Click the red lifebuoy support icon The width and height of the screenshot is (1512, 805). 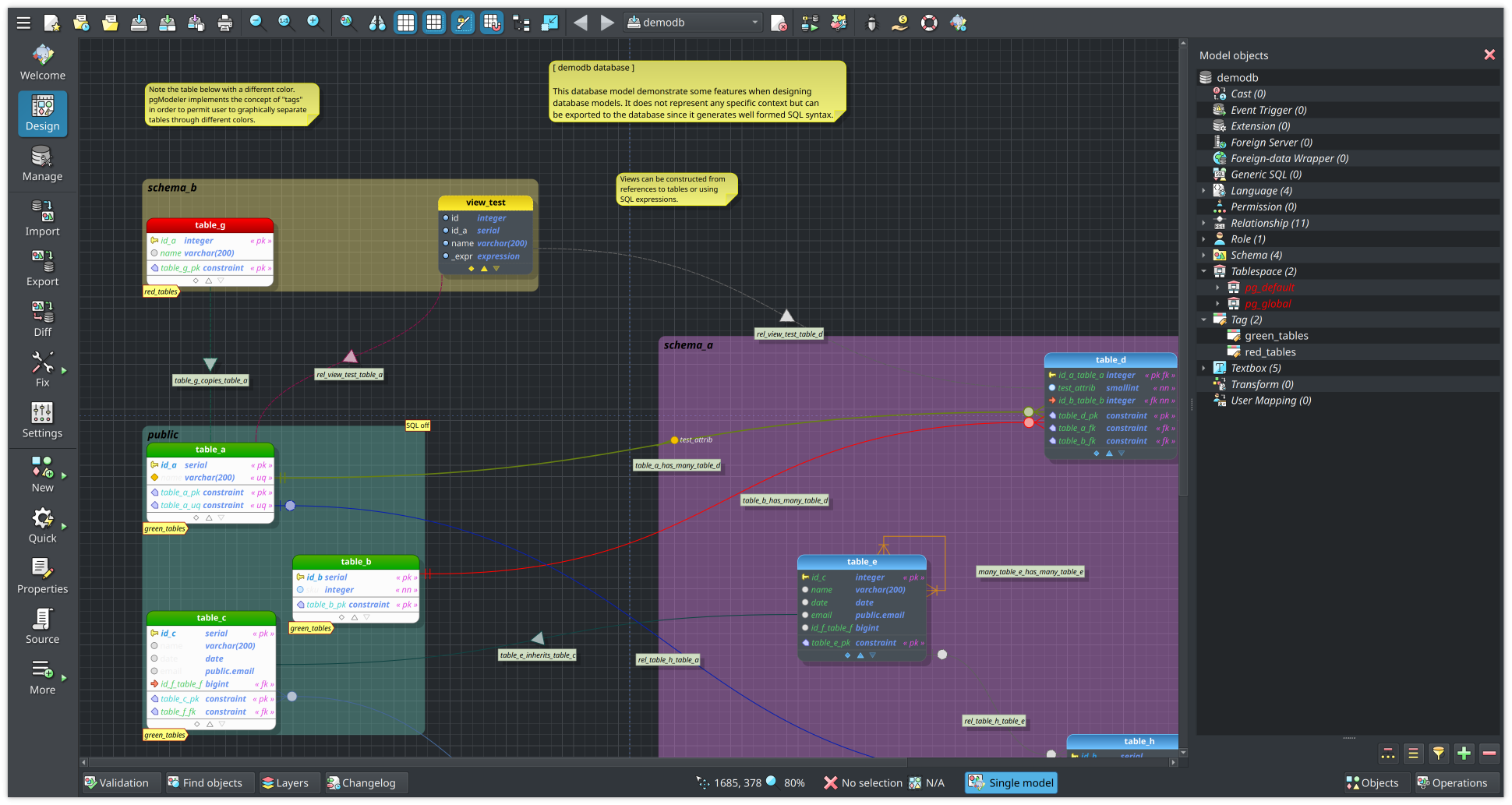[x=929, y=23]
